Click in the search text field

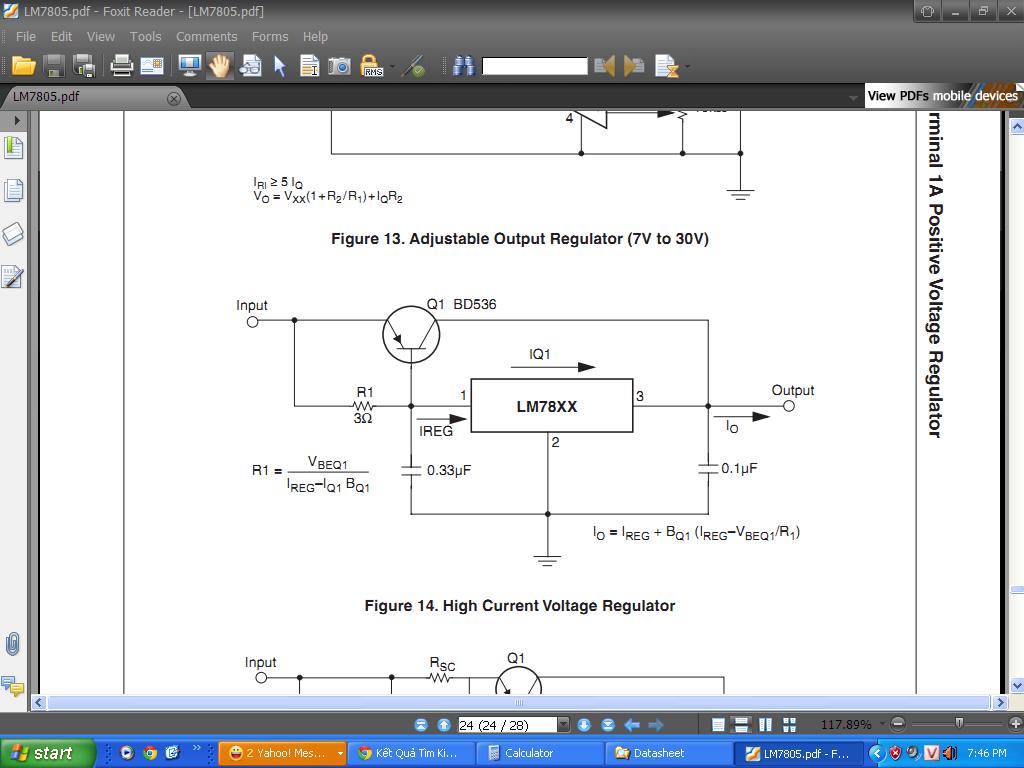(535, 66)
